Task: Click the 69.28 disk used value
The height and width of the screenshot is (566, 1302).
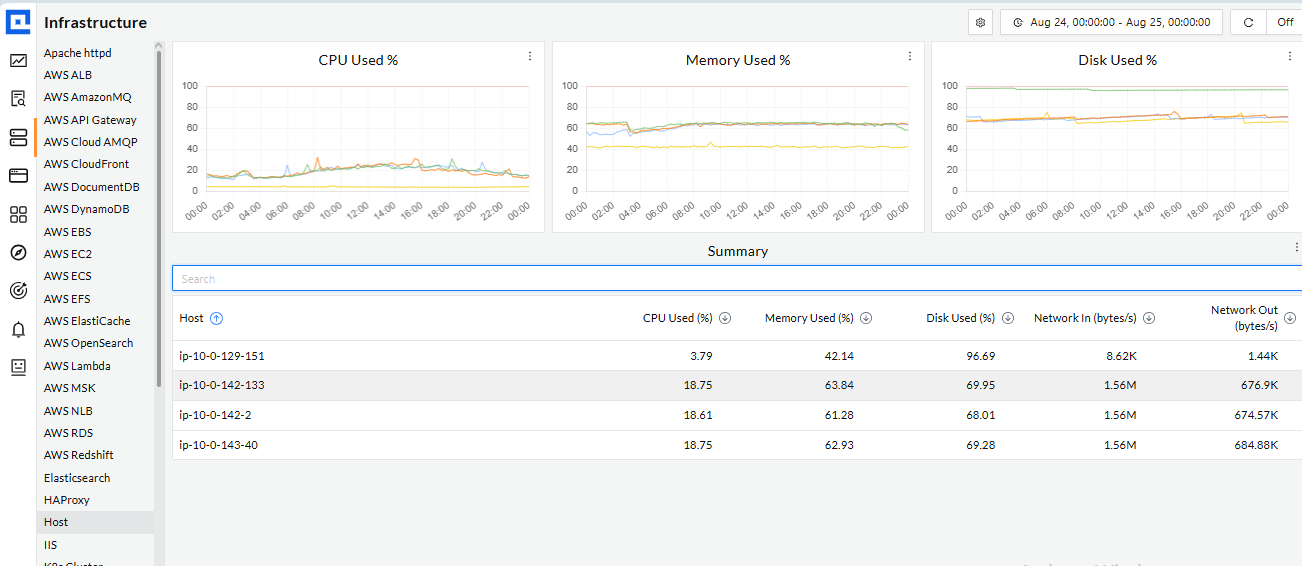Action: 980,445
